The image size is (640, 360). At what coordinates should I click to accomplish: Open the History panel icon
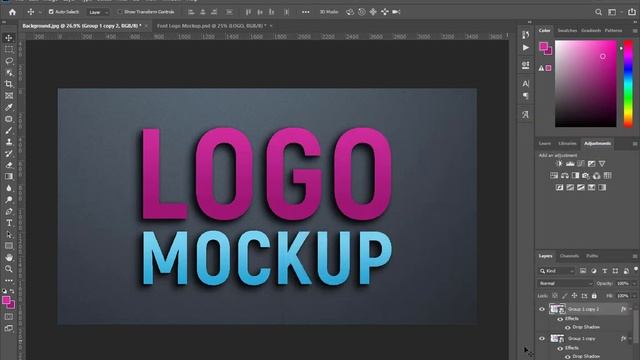pos(526,35)
